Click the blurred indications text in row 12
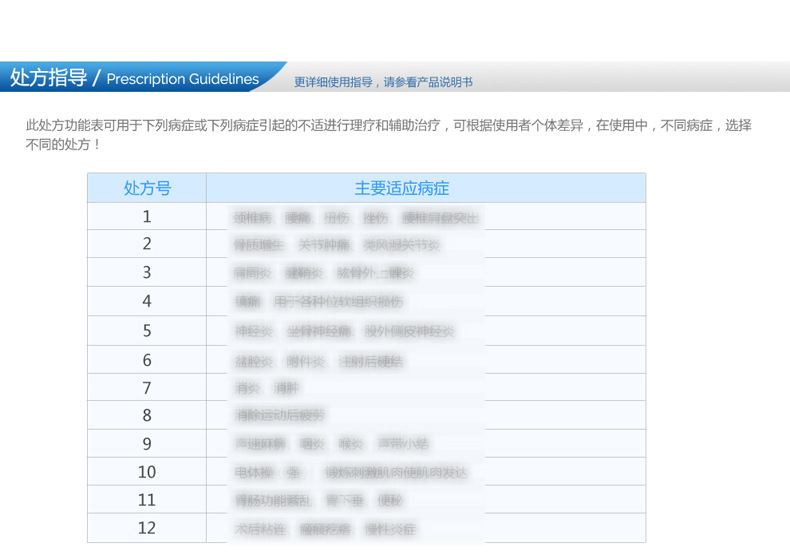 coord(325,529)
